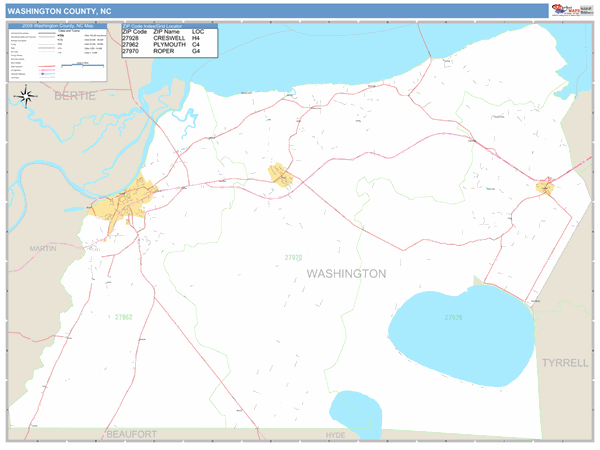This screenshot has height=450, width=600.
Task: Click the WASHINGTON county label on map
Action: (346, 273)
